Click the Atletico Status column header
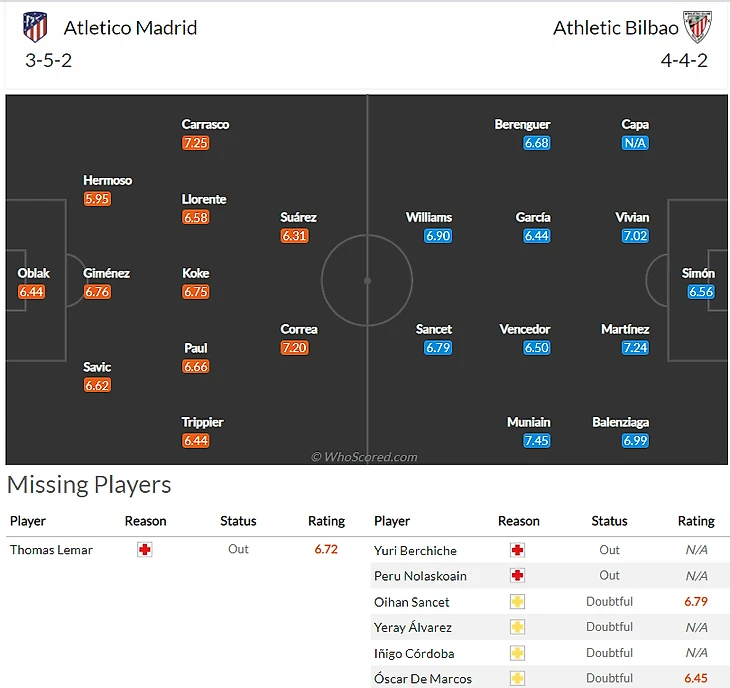 [238, 521]
